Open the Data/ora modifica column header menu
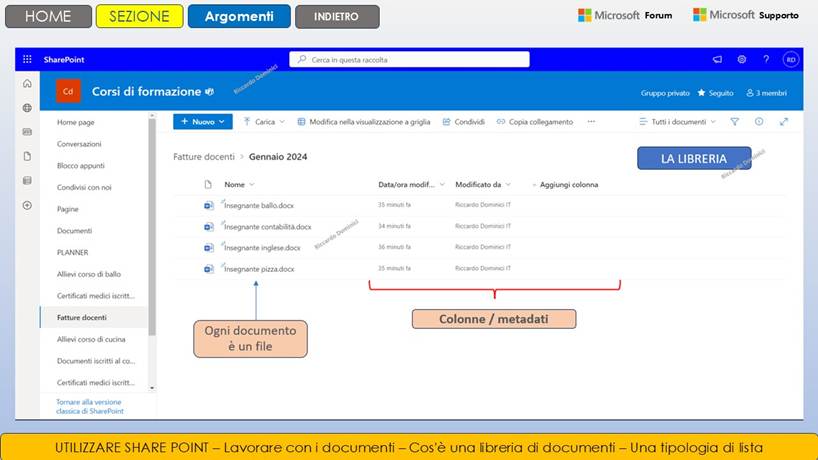The width and height of the screenshot is (818, 460). (x=411, y=184)
